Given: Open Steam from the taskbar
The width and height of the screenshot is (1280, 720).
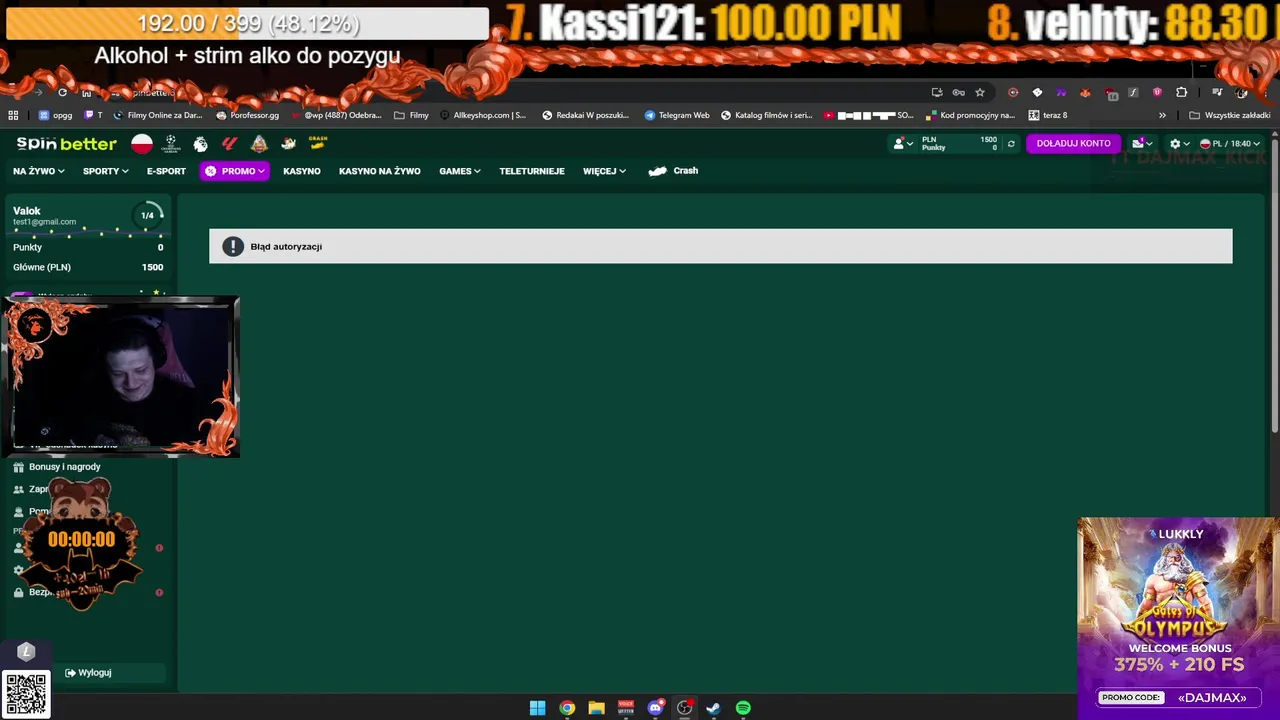Looking at the screenshot, I should [x=713, y=708].
